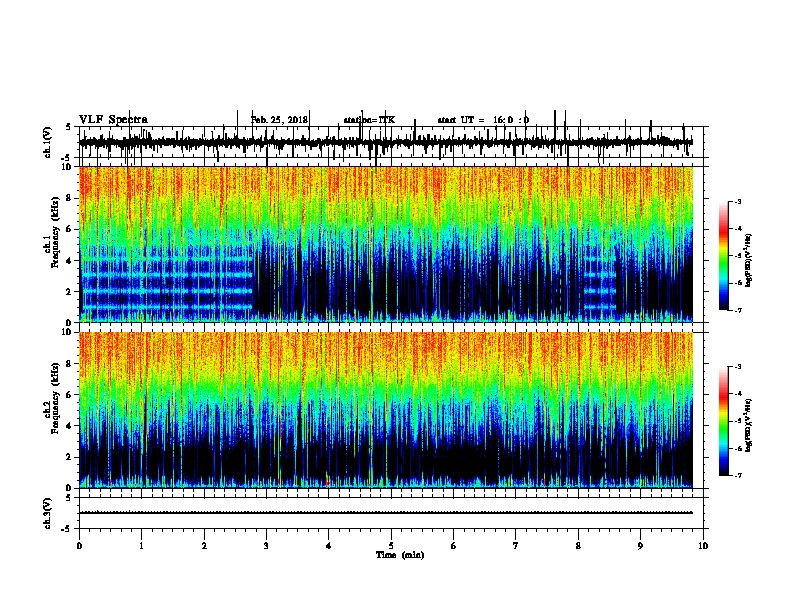Click the ch.1 color bar log(PSD) label
792x612 pixels.
748,261
